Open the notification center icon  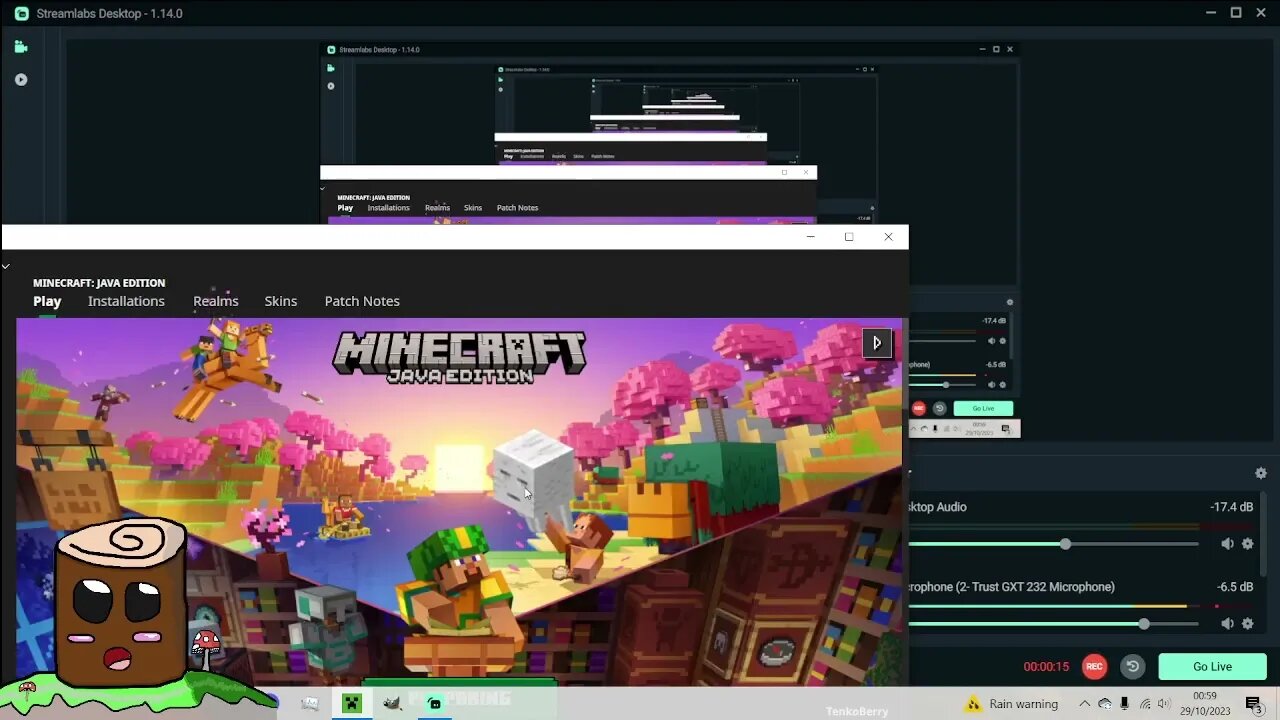point(1253,704)
